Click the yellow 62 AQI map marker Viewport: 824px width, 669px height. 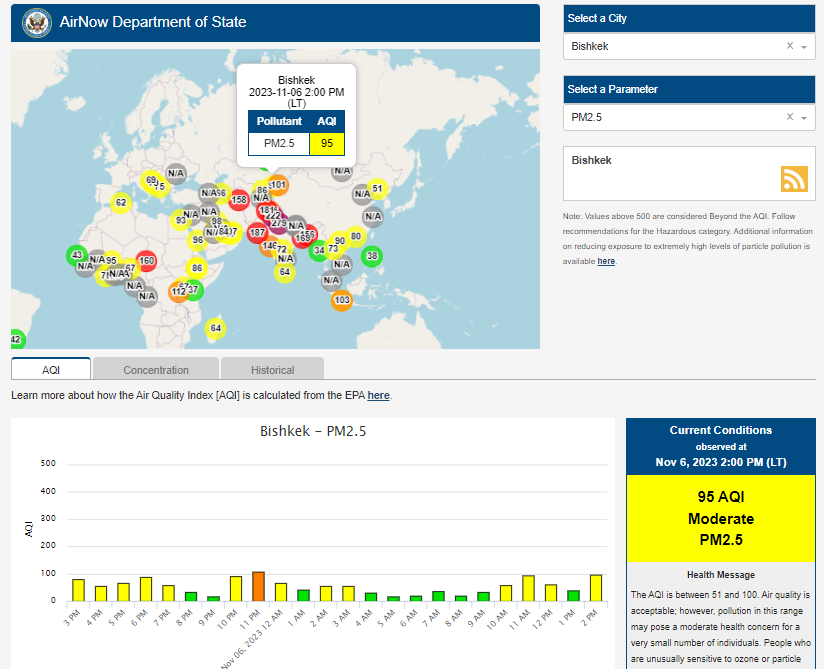[121, 203]
